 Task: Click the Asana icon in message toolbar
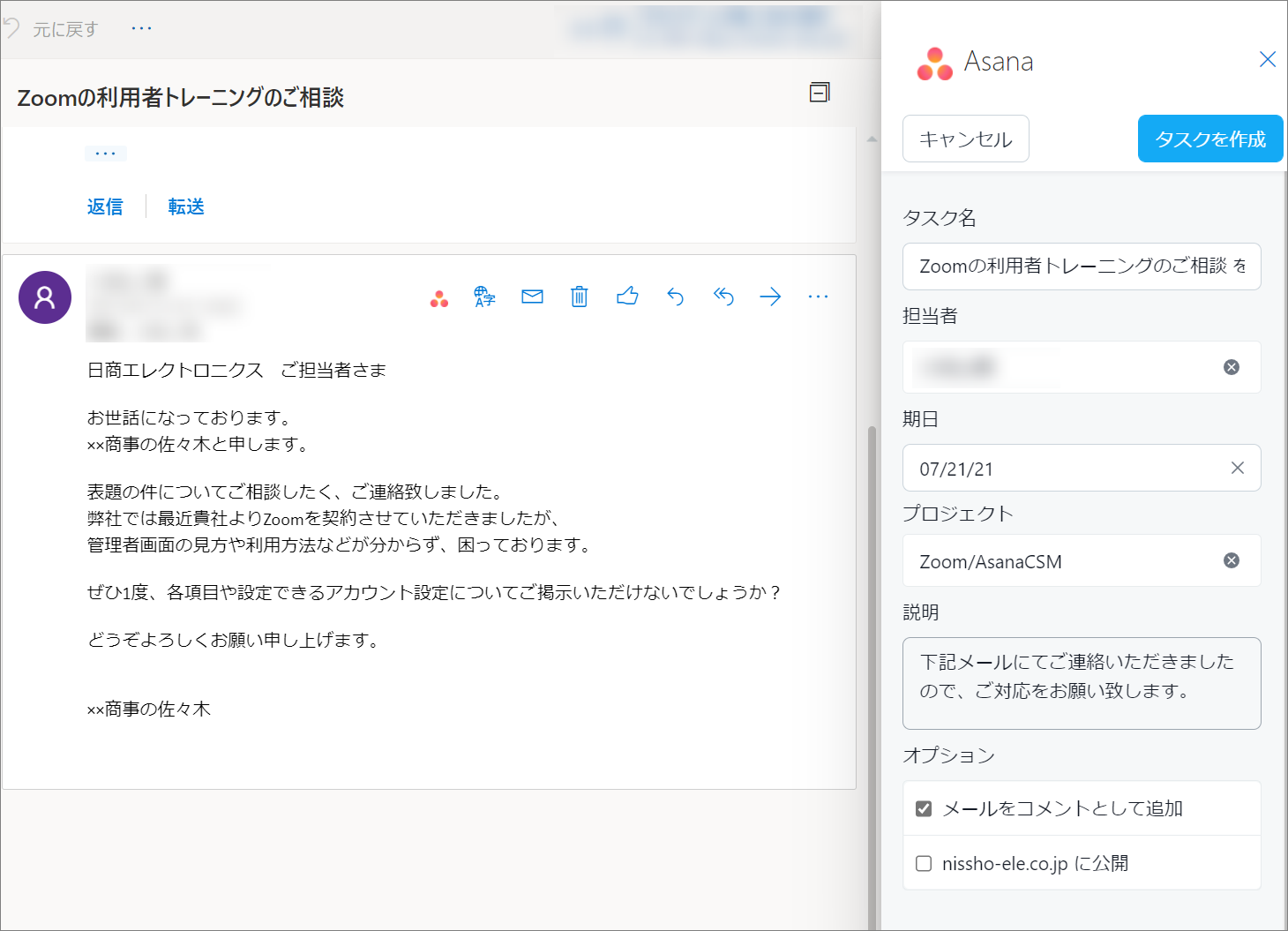tap(439, 298)
